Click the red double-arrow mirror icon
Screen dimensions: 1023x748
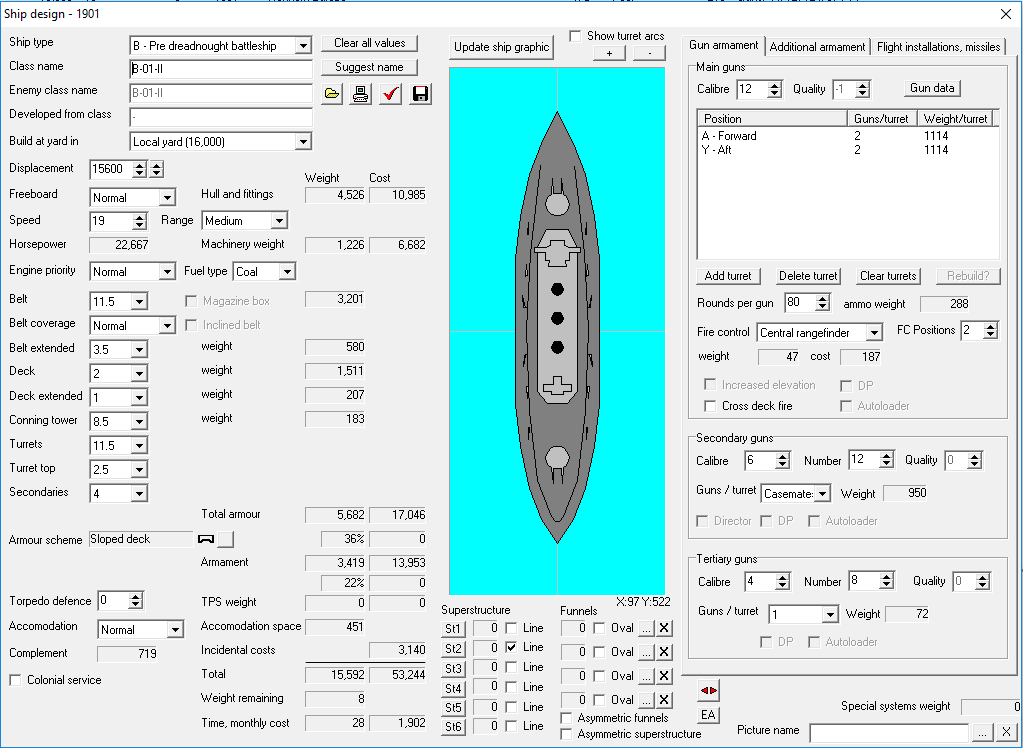click(x=709, y=691)
